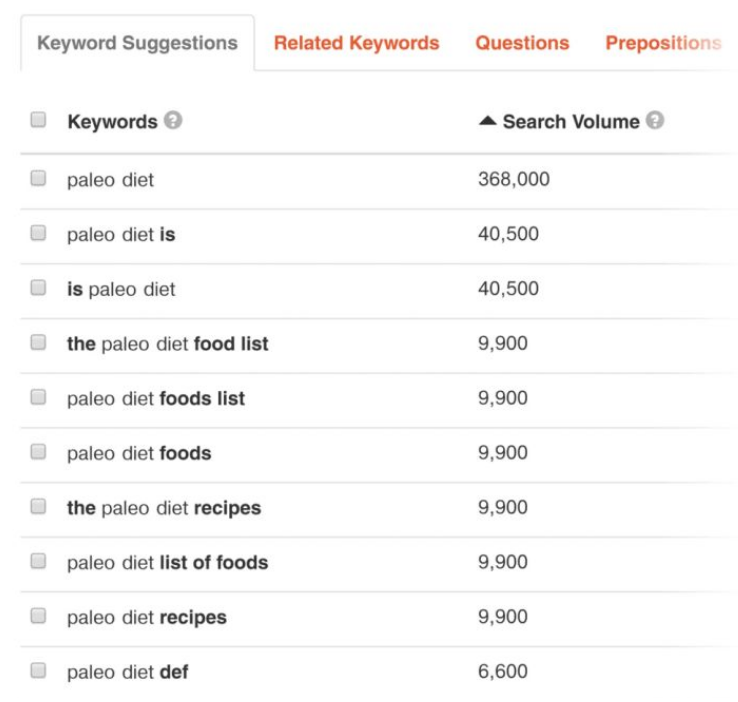This screenshot has height=702, width=738.
Task: Click the Search Volume sort arrow
Action: pyautogui.click(x=488, y=121)
